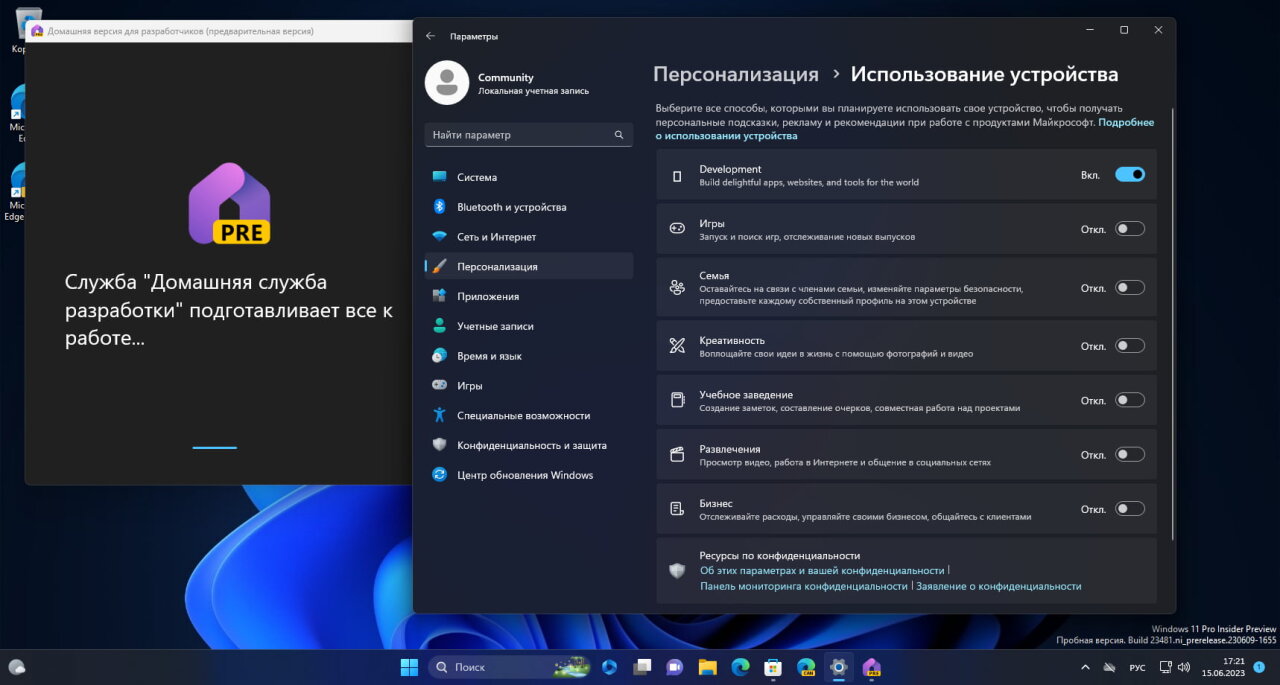The image size is (1280, 685).
Task: Click the taskbar Поиск search box
Action: point(510,667)
